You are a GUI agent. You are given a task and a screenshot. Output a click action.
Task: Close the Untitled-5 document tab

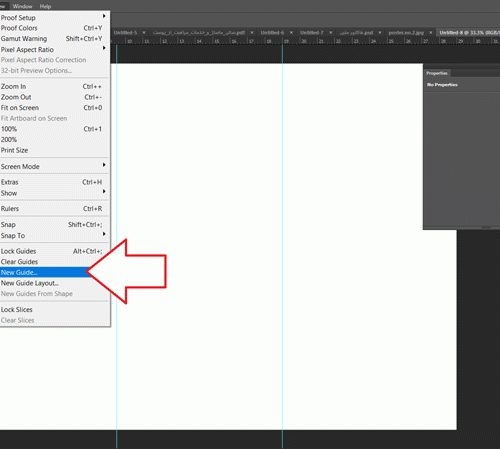[144, 32]
